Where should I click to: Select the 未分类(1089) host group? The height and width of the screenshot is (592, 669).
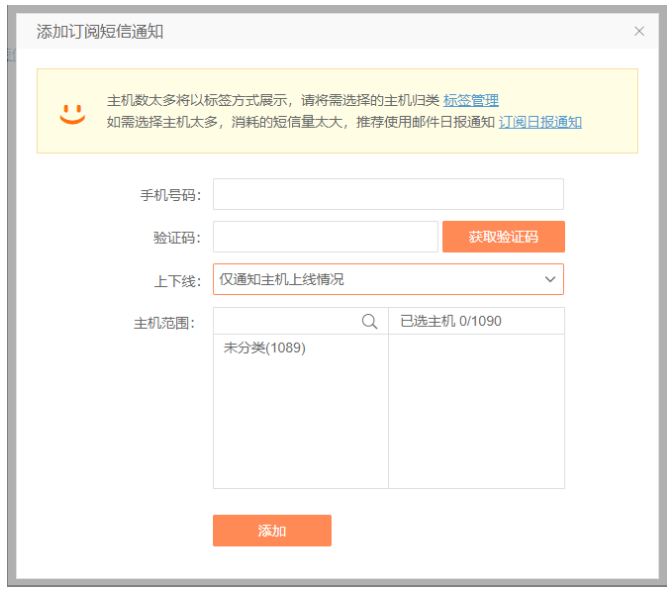(265, 348)
